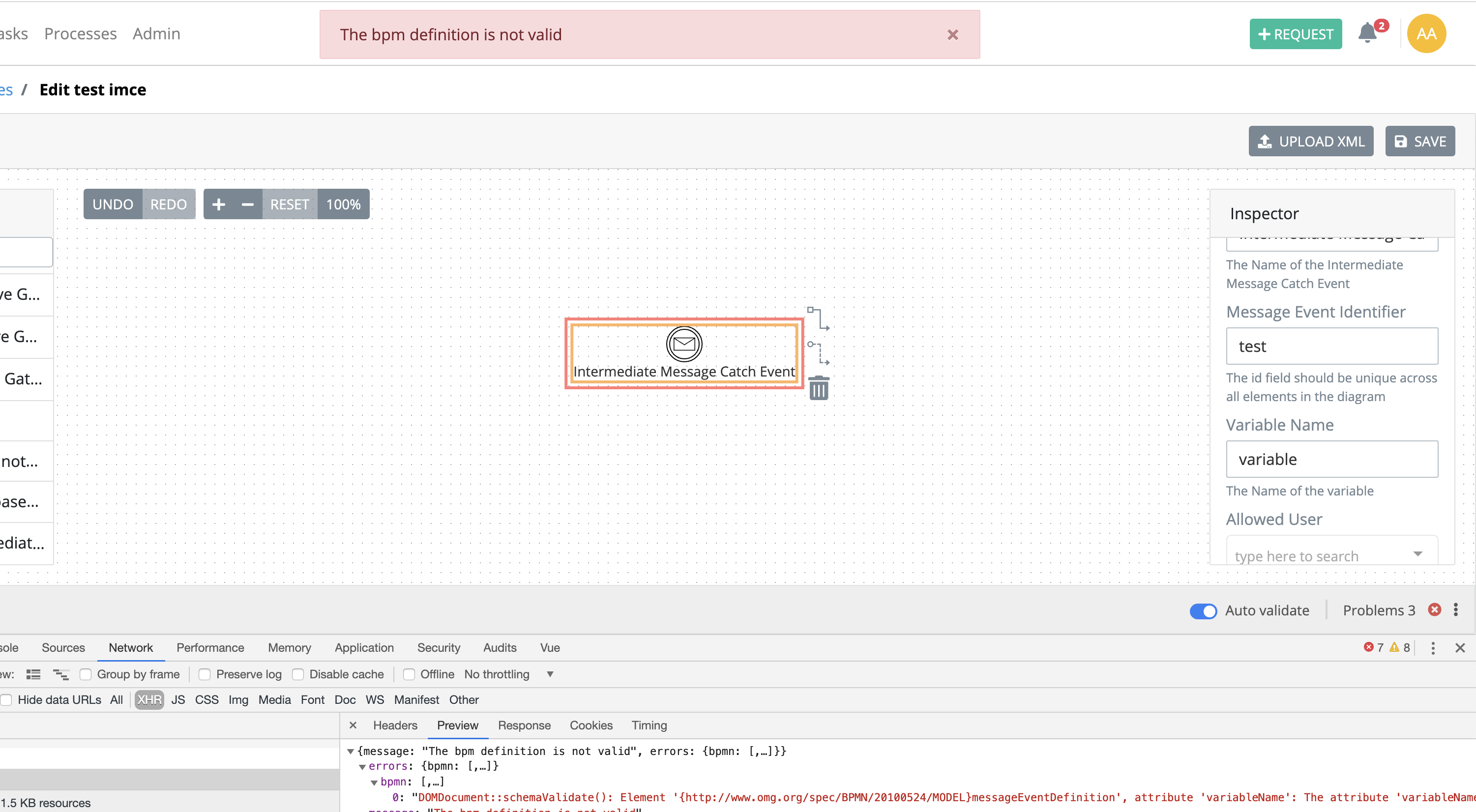Check the Preserve log checkbox
This screenshot has height=812, width=1476.
[x=205, y=674]
